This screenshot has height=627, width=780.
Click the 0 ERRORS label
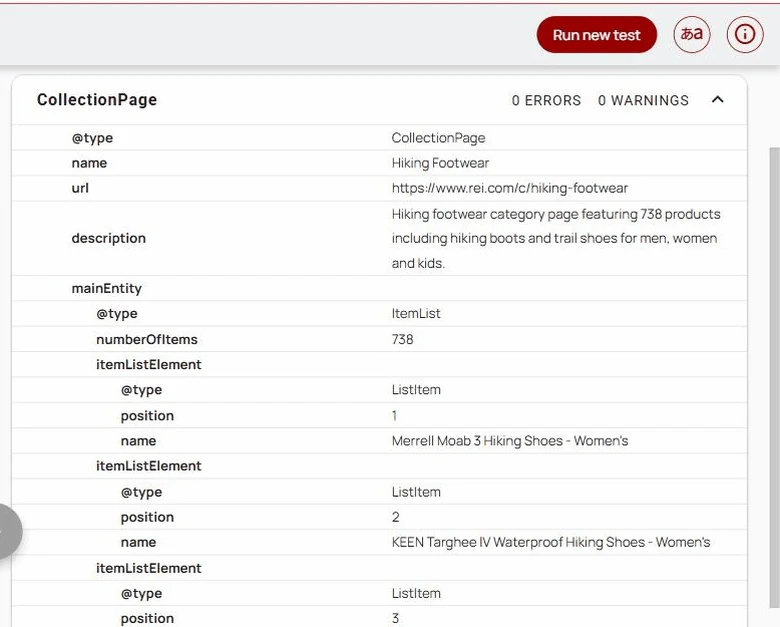click(546, 101)
